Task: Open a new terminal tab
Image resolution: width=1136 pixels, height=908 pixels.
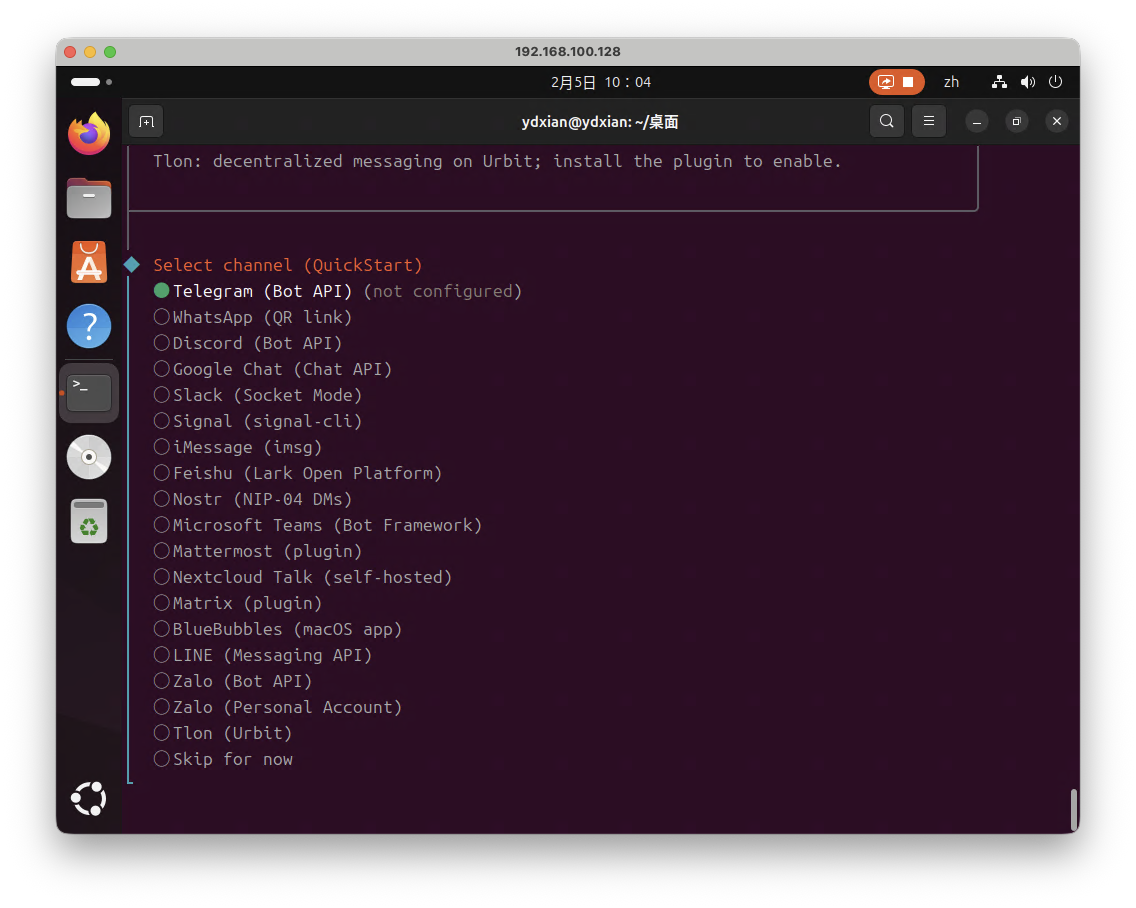Action: tap(146, 122)
